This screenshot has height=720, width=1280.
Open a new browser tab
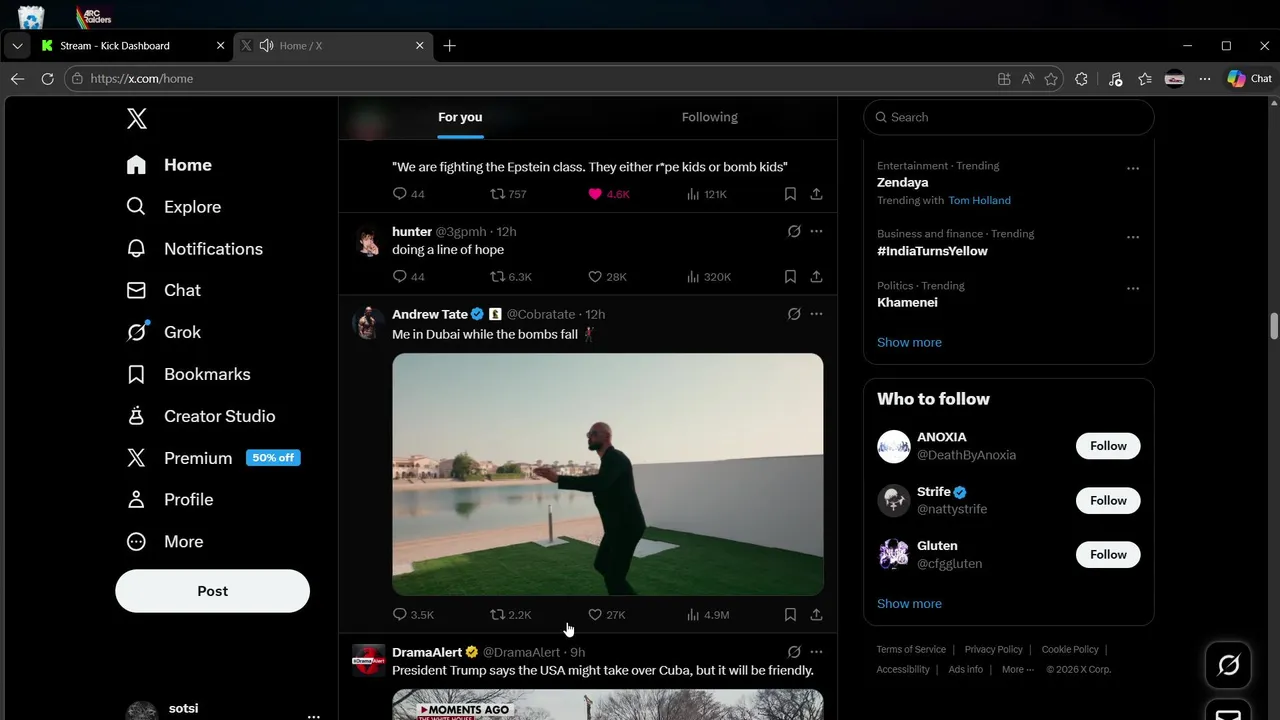click(449, 46)
